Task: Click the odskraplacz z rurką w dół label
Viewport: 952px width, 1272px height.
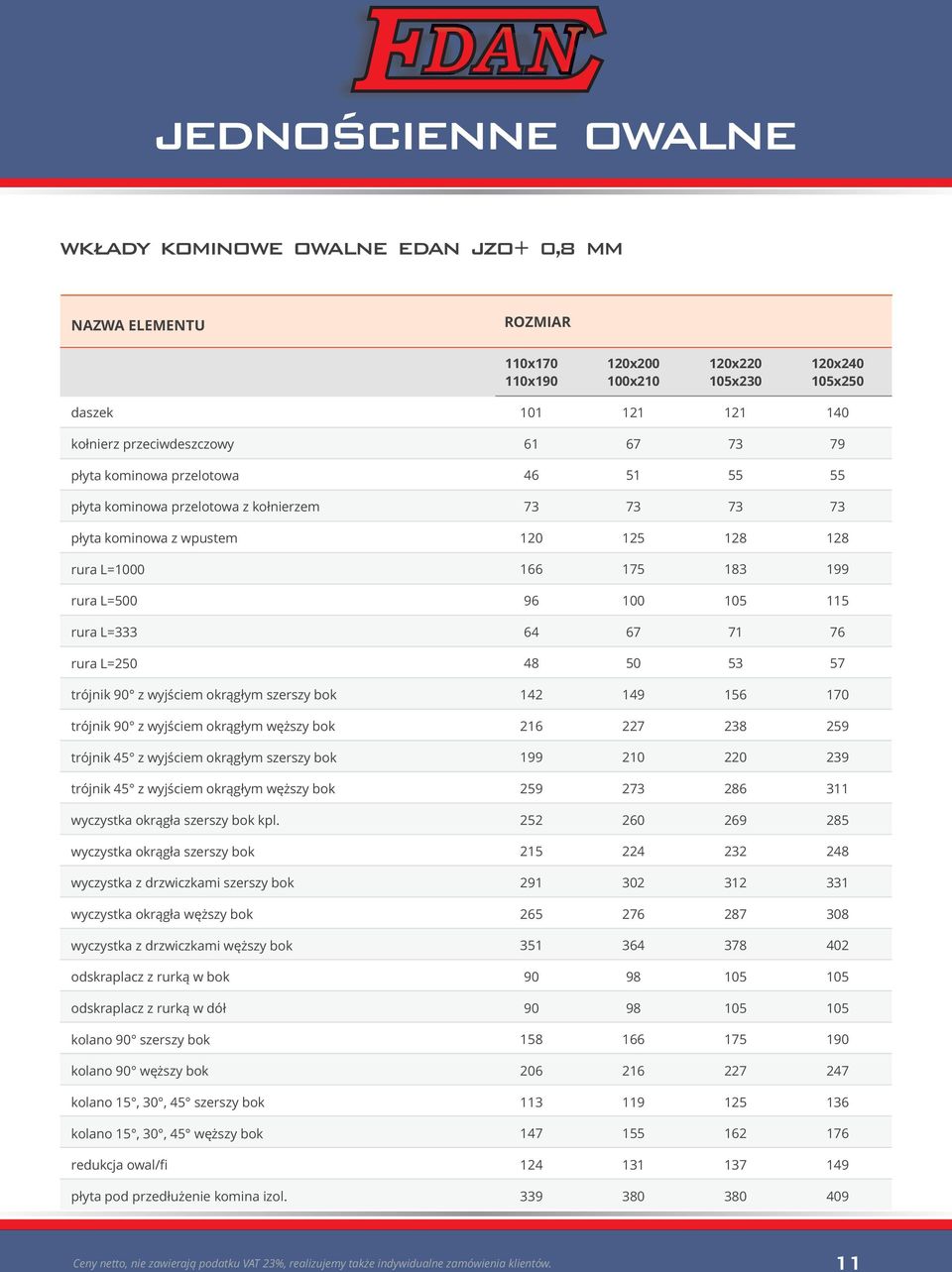Action: (149, 1008)
